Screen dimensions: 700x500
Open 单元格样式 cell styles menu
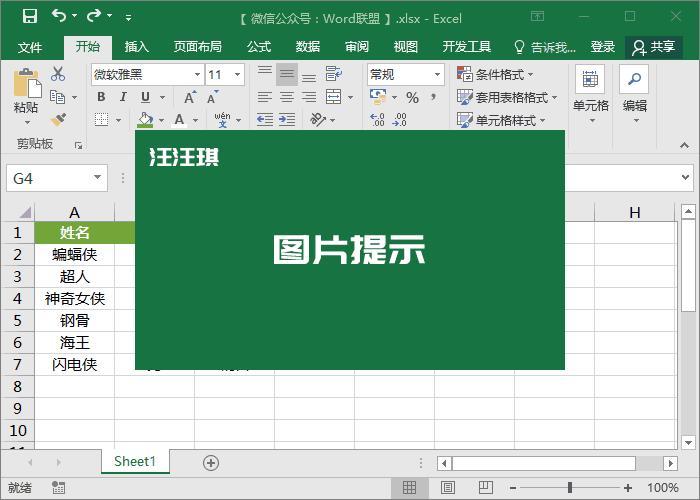[x=501, y=120]
